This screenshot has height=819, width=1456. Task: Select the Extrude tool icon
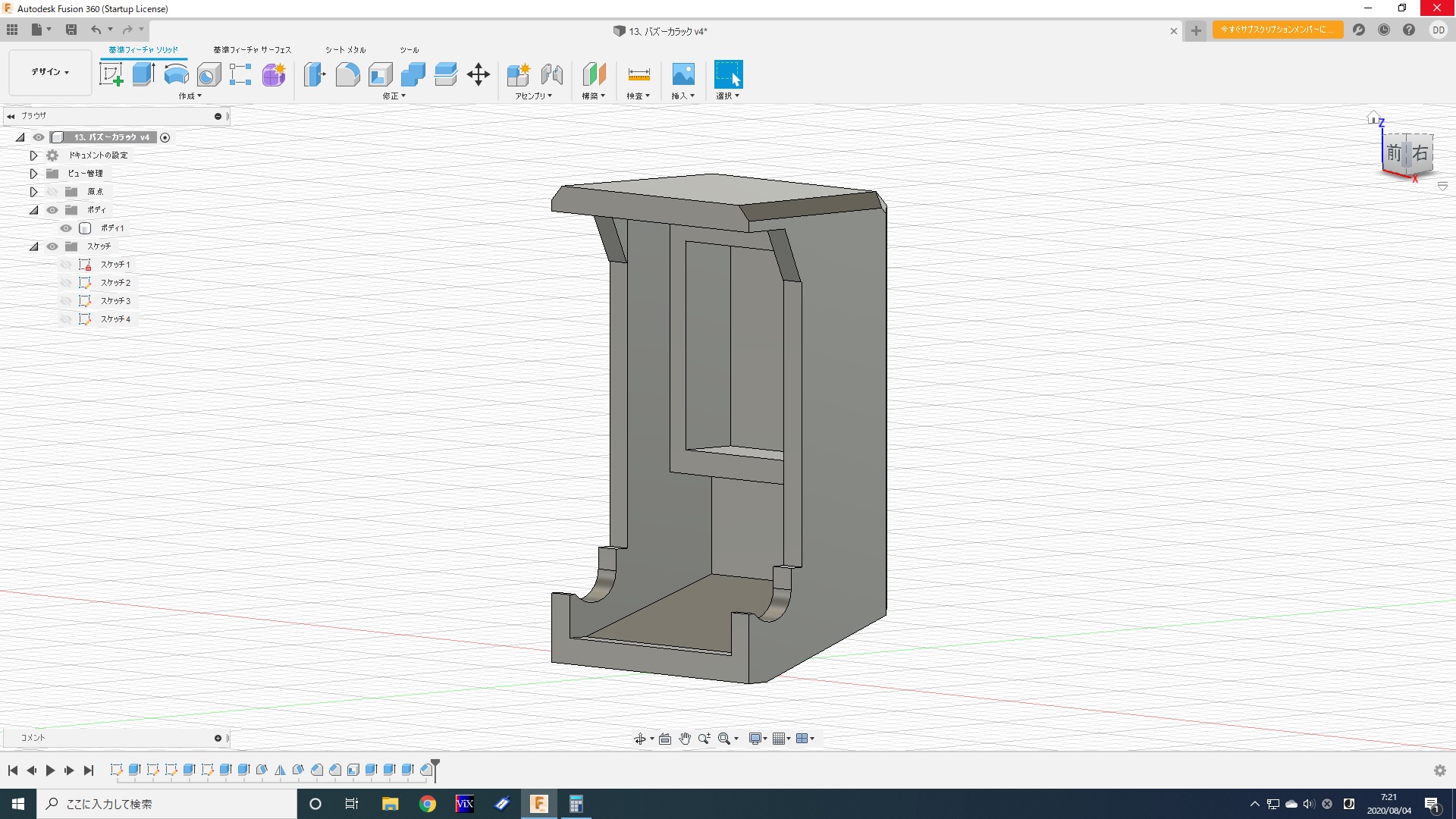[x=143, y=74]
